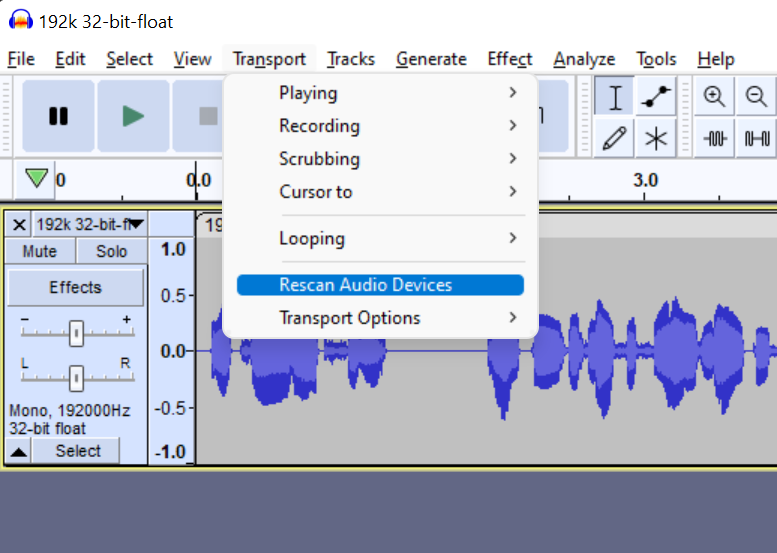Click the Mono, 192000Hz track info text

pyautogui.click(x=70, y=410)
